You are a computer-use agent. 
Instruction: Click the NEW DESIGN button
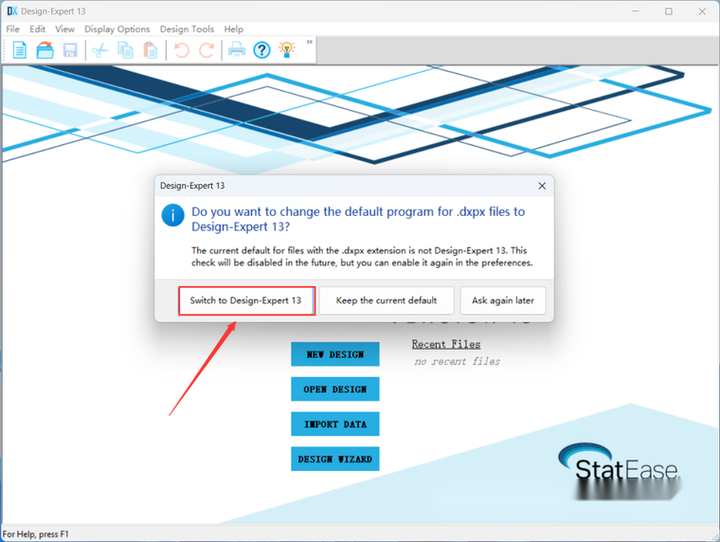(335, 354)
